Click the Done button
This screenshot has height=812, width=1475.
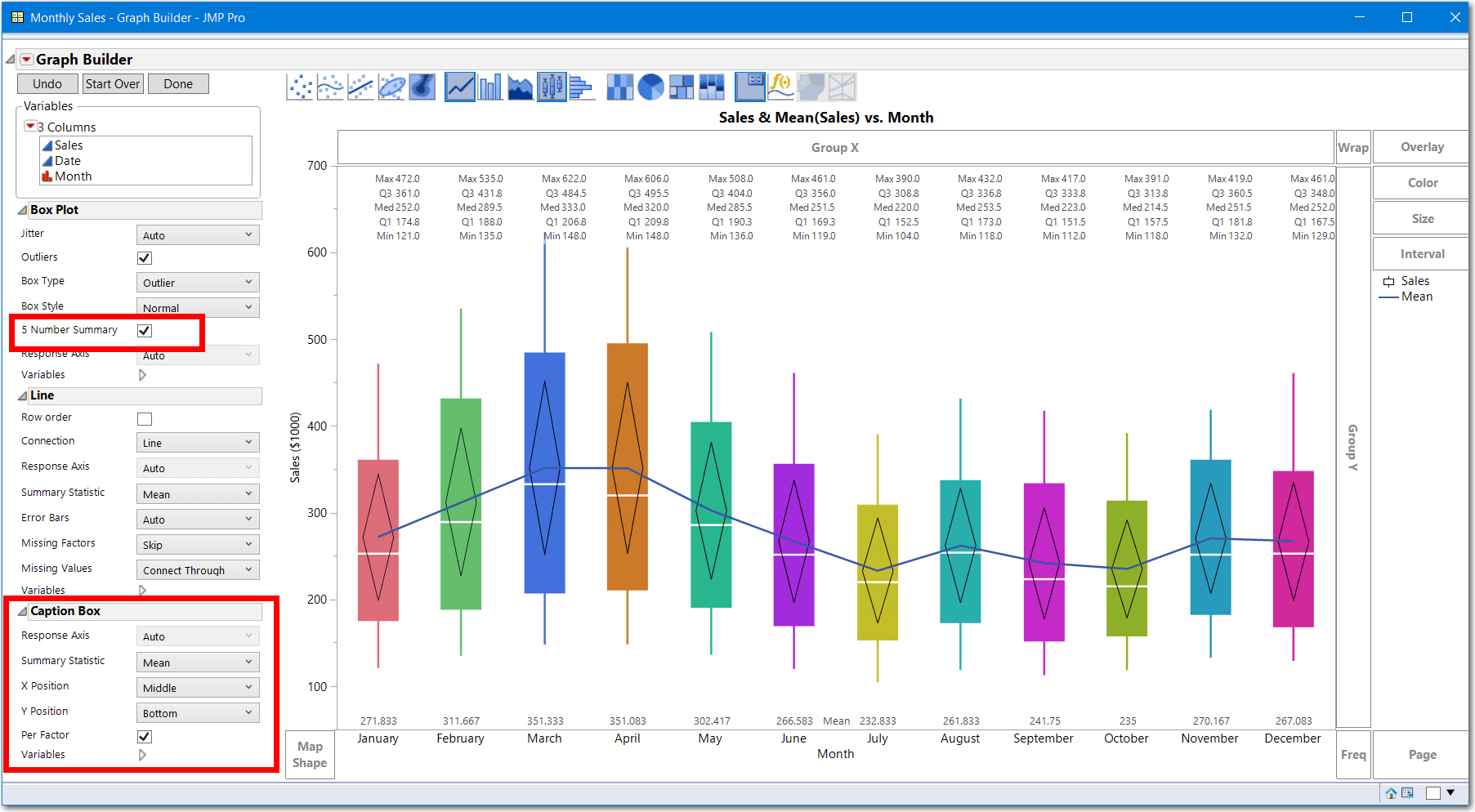tap(178, 84)
